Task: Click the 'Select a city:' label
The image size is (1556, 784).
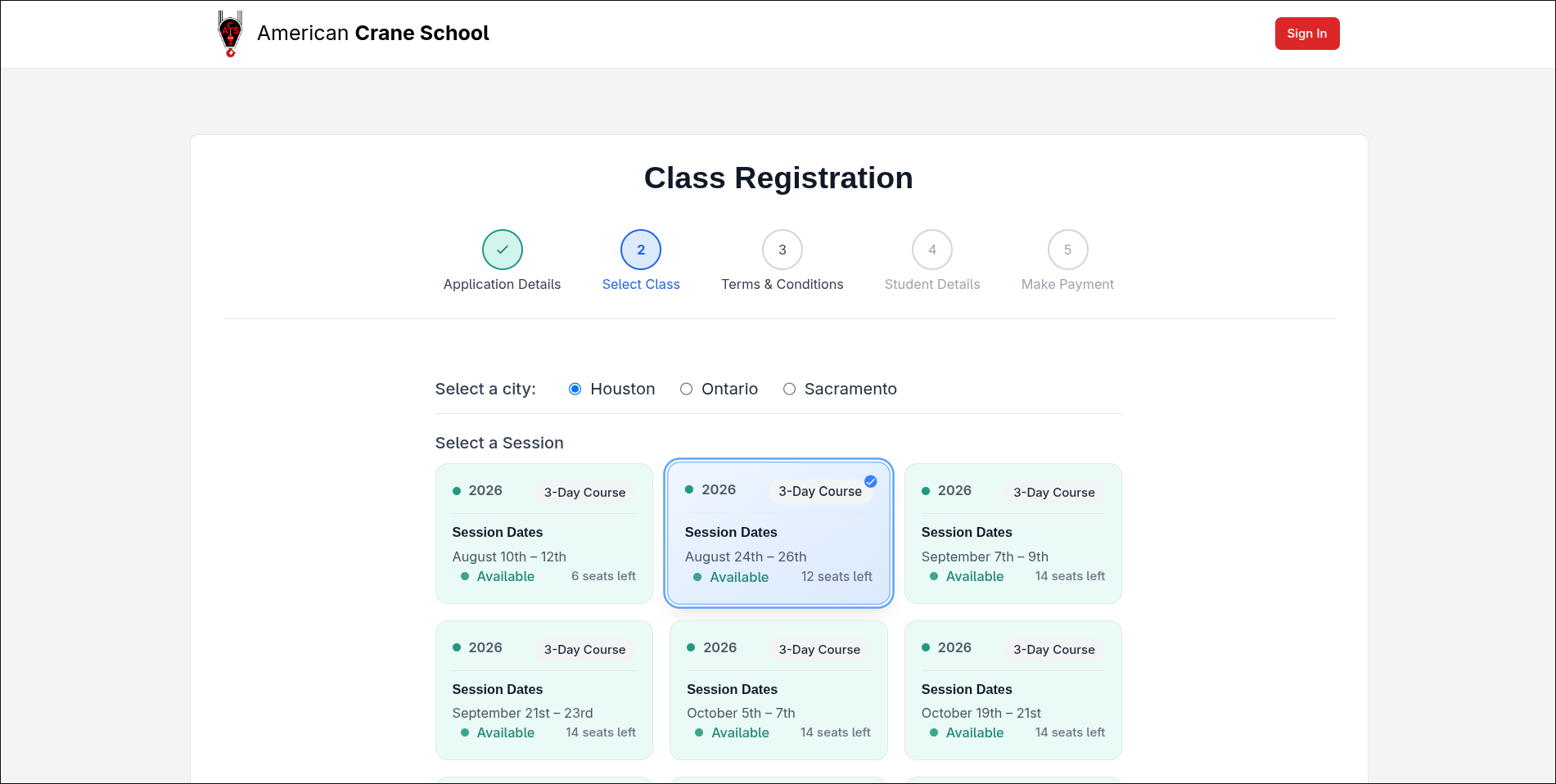Action: click(485, 389)
